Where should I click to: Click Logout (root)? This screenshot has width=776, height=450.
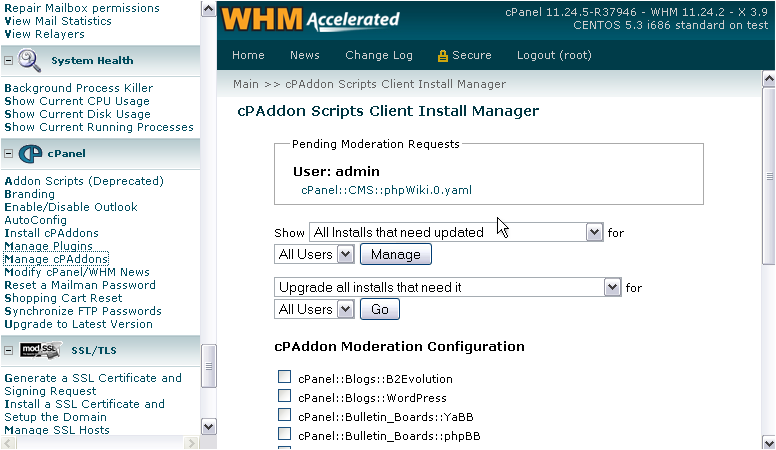tap(554, 55)
